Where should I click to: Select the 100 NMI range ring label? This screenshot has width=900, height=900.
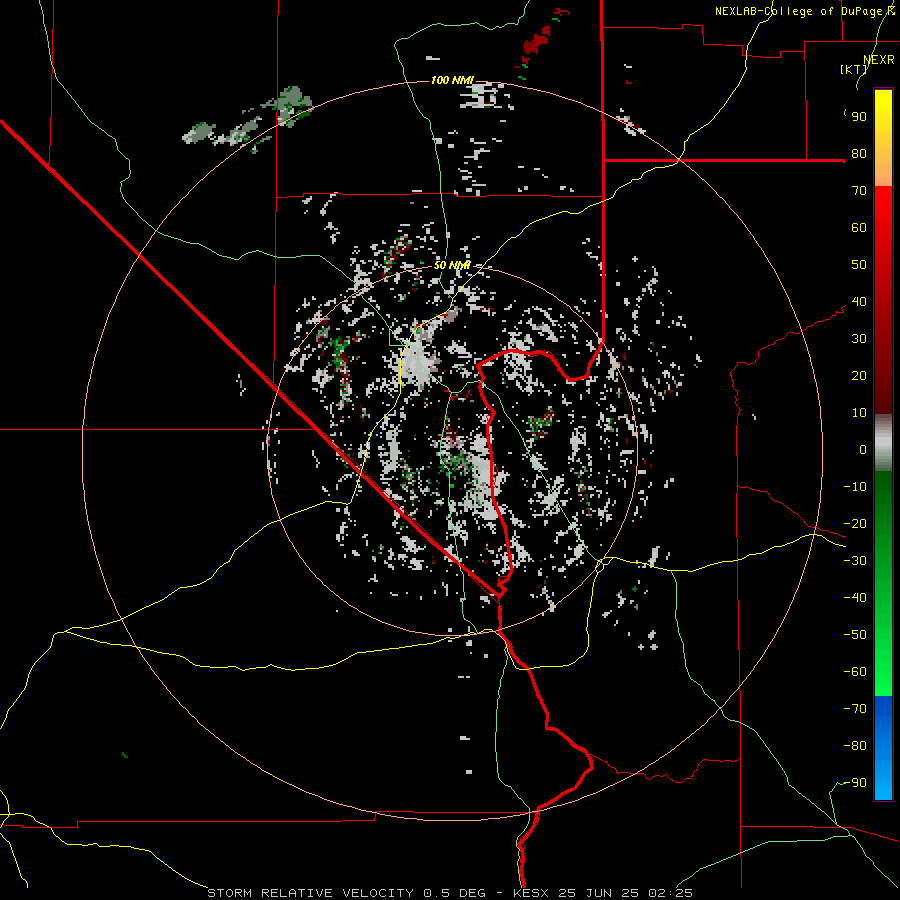pyautogui.click(x=452, y=80)
